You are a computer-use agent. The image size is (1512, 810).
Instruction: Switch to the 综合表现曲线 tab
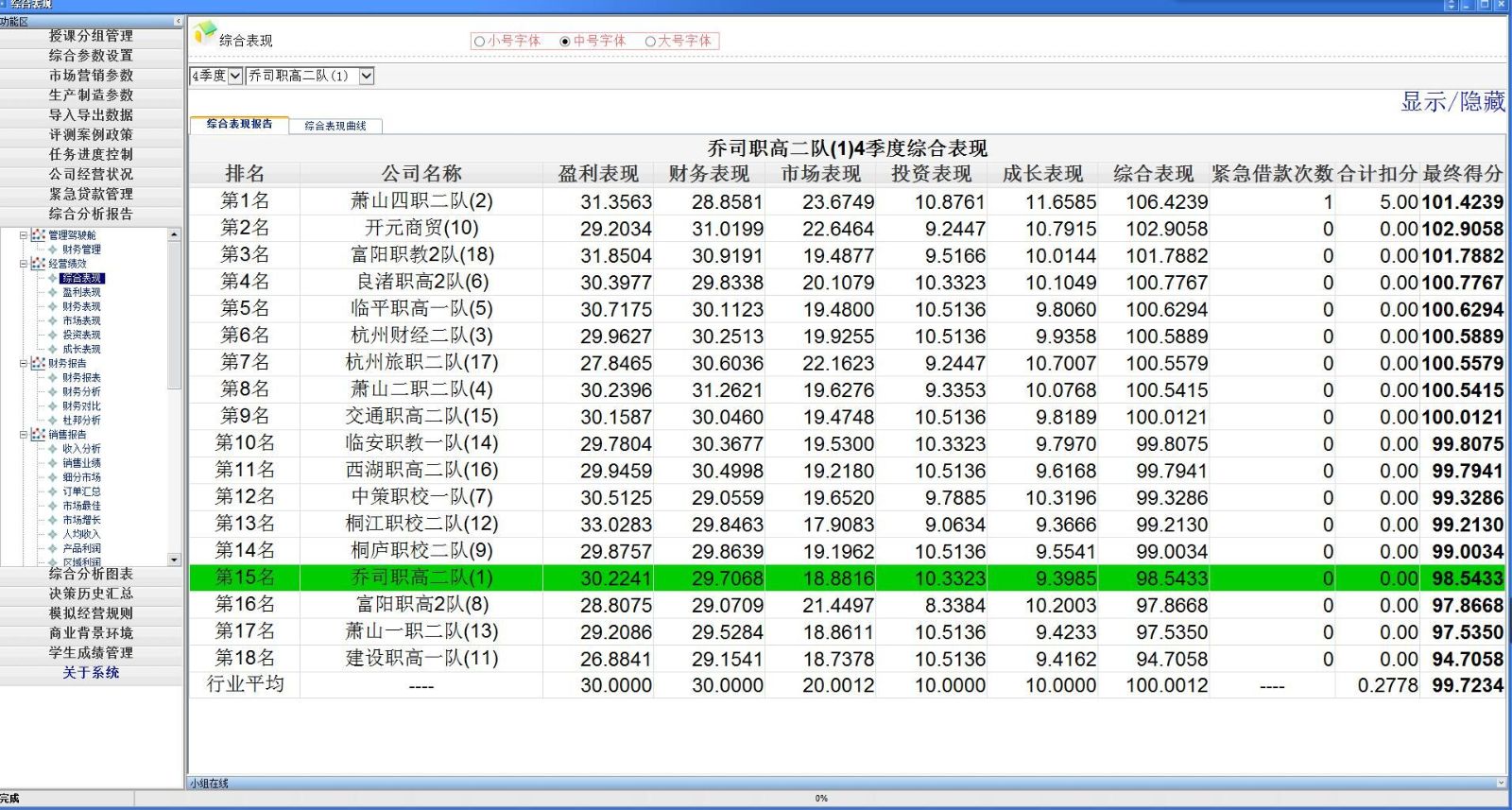(335, 126)
